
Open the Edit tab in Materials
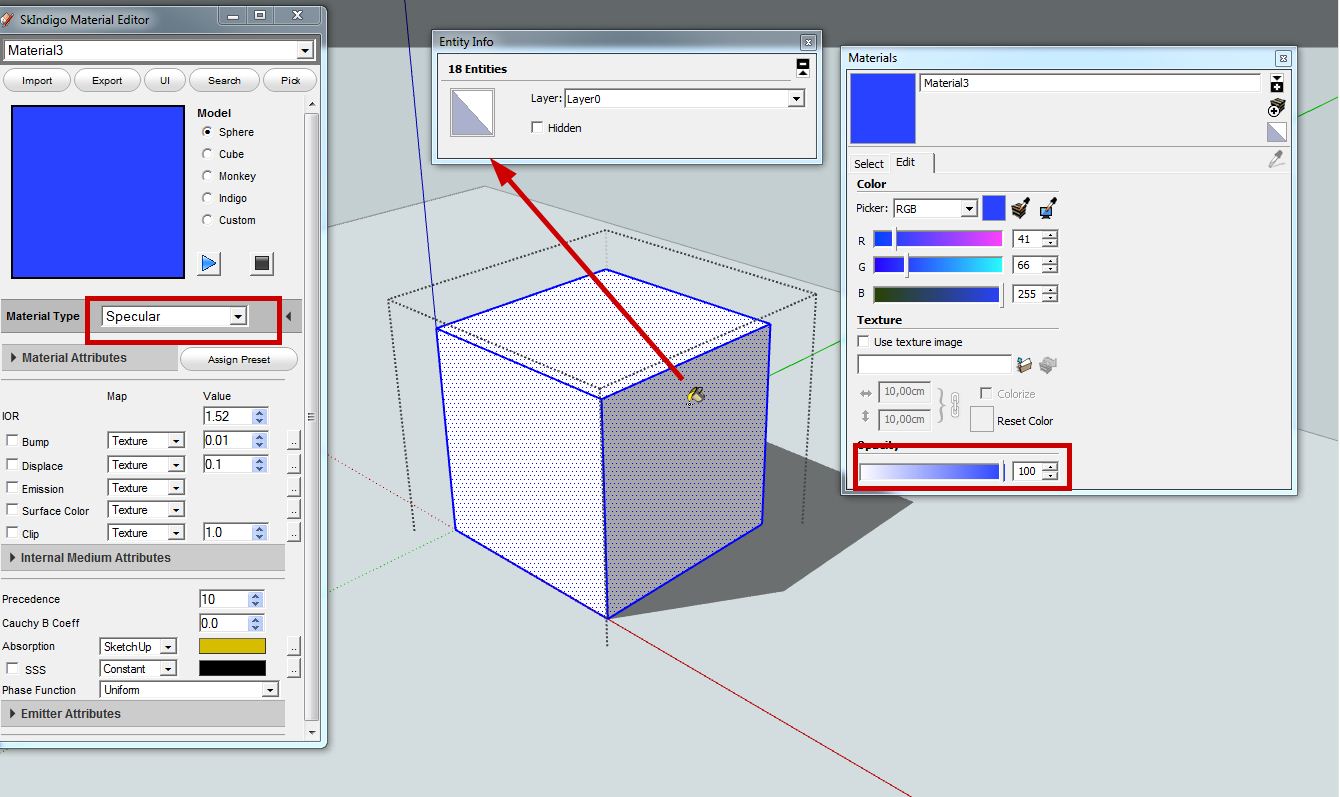(905, 163)
